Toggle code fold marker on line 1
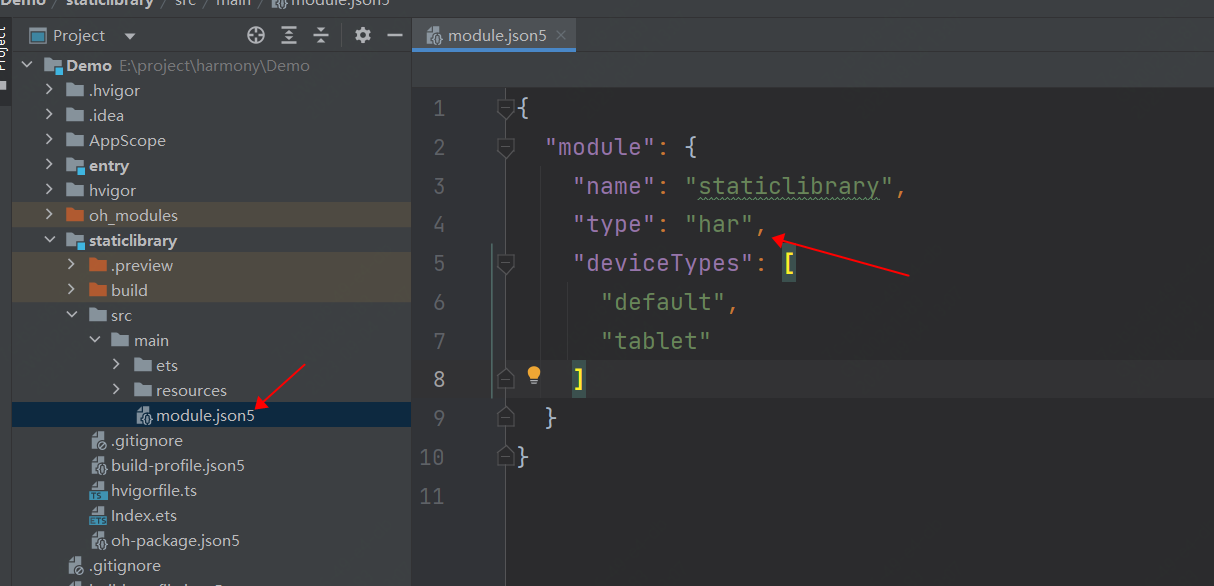 506,109
